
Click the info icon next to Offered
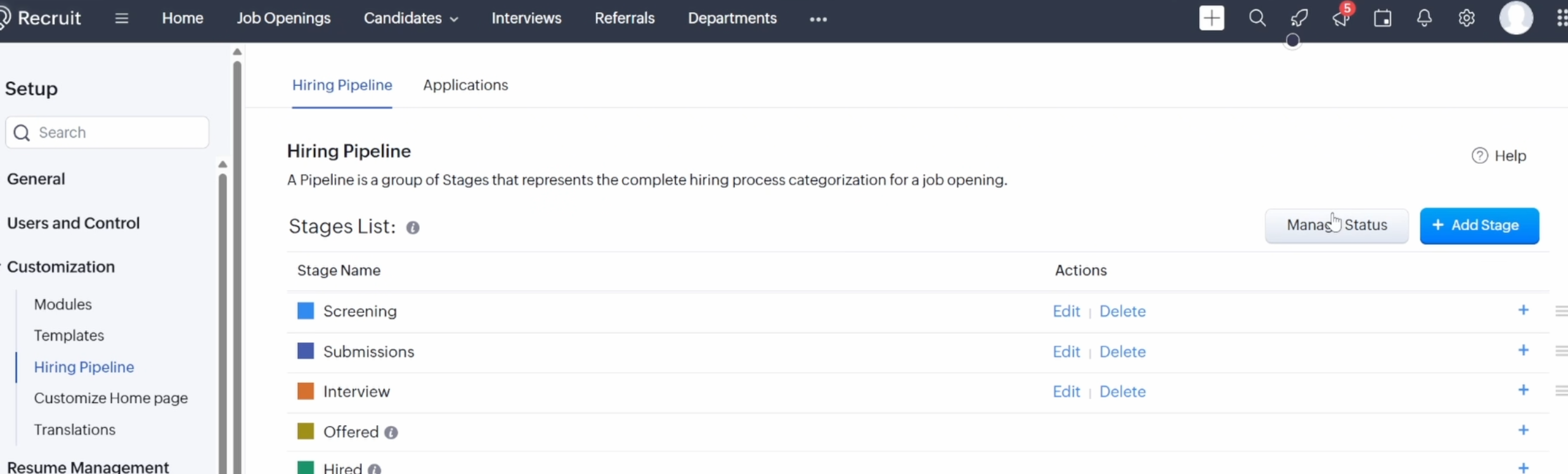[x=391, y=433]
